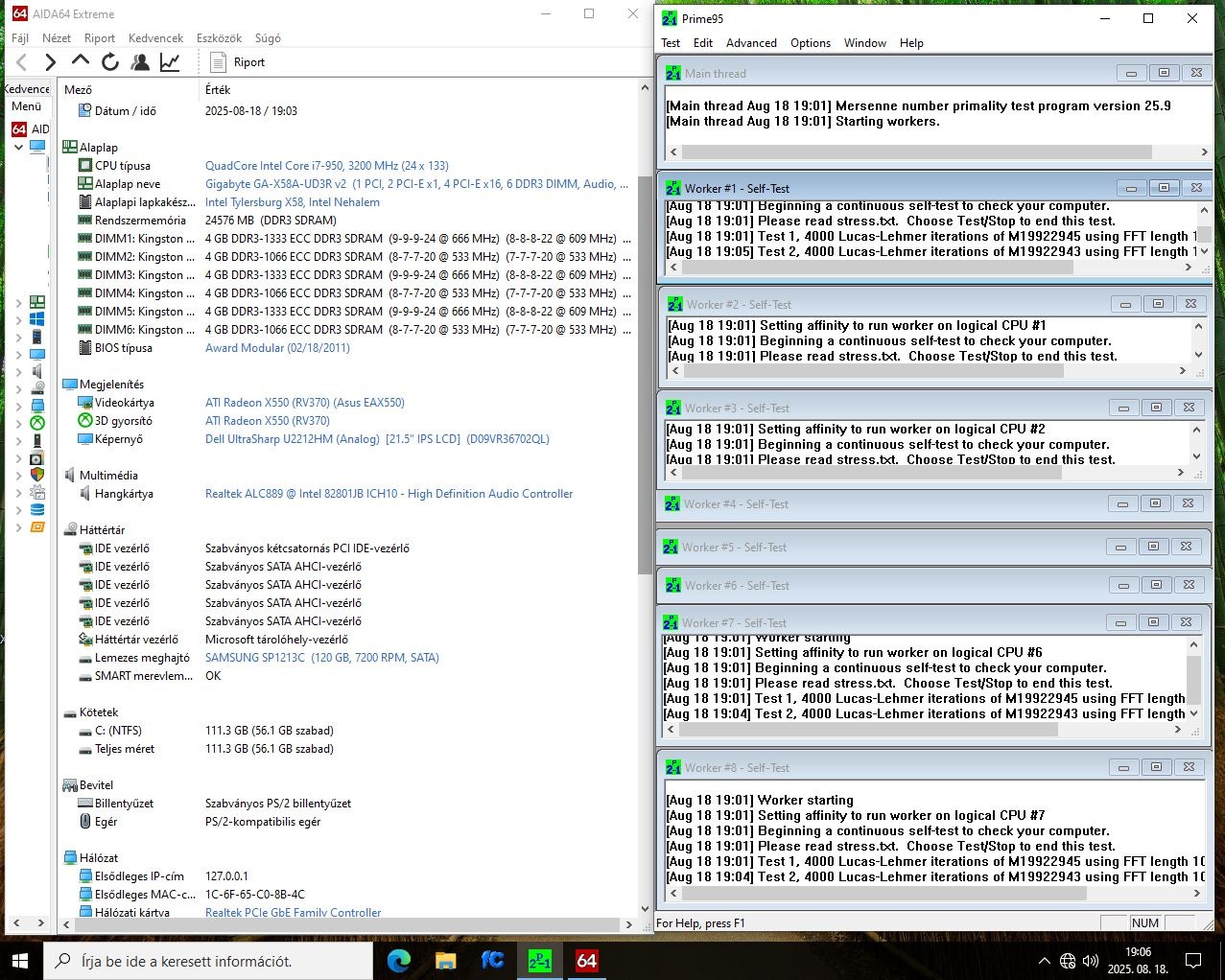Select the Windows logo tree icon
This screenshot has height=980, width=1225.
tap(37, 319)
